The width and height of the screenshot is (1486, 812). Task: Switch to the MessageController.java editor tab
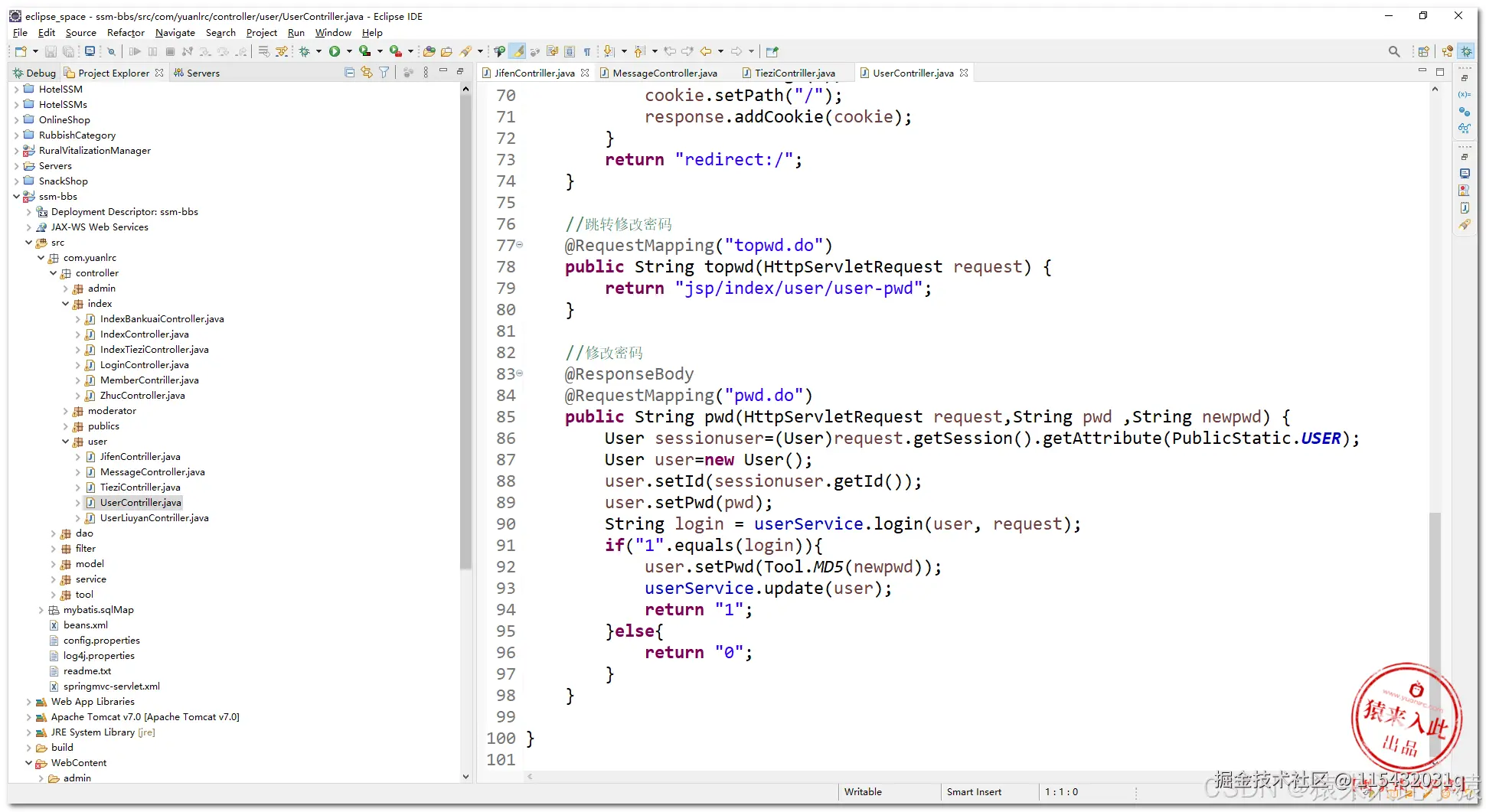[665, 73]
